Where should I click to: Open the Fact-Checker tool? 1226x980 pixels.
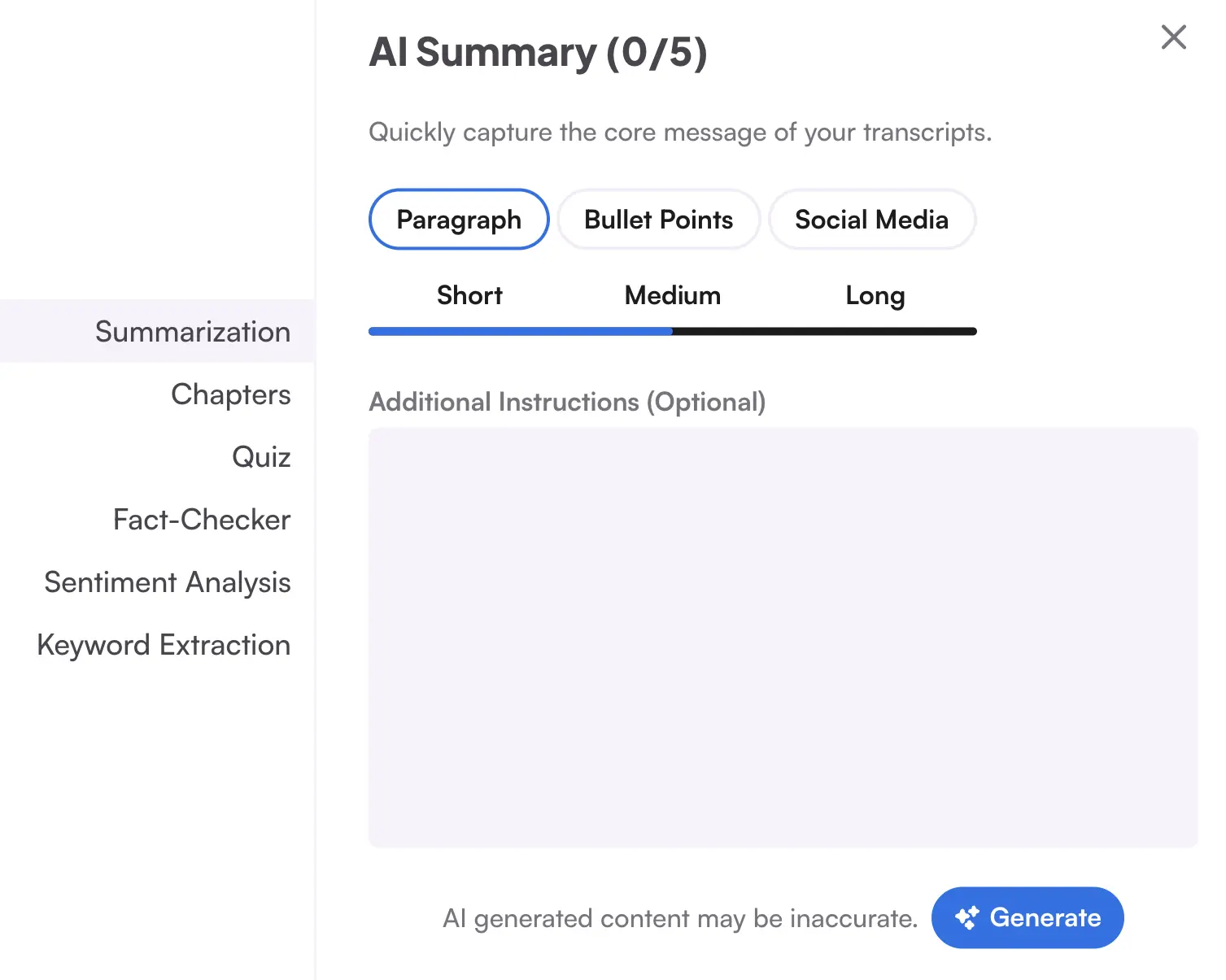coord(202,519)
